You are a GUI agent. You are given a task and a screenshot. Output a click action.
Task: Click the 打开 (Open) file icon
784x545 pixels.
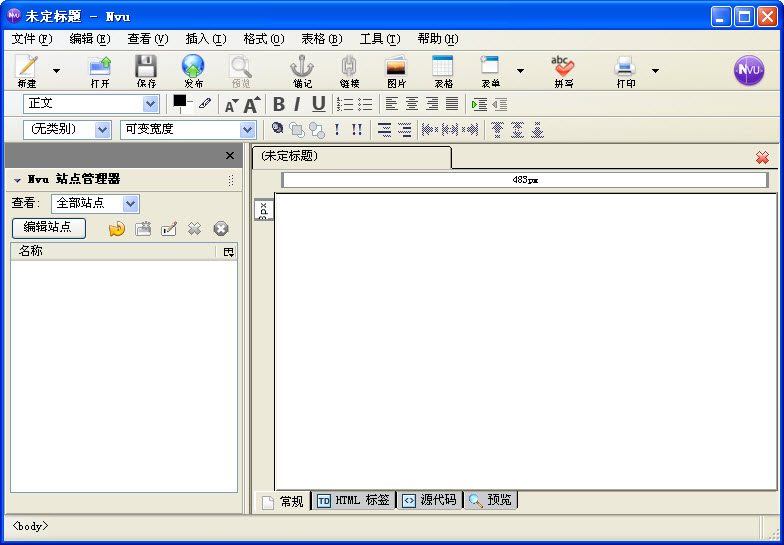click(x=100, y=68)
